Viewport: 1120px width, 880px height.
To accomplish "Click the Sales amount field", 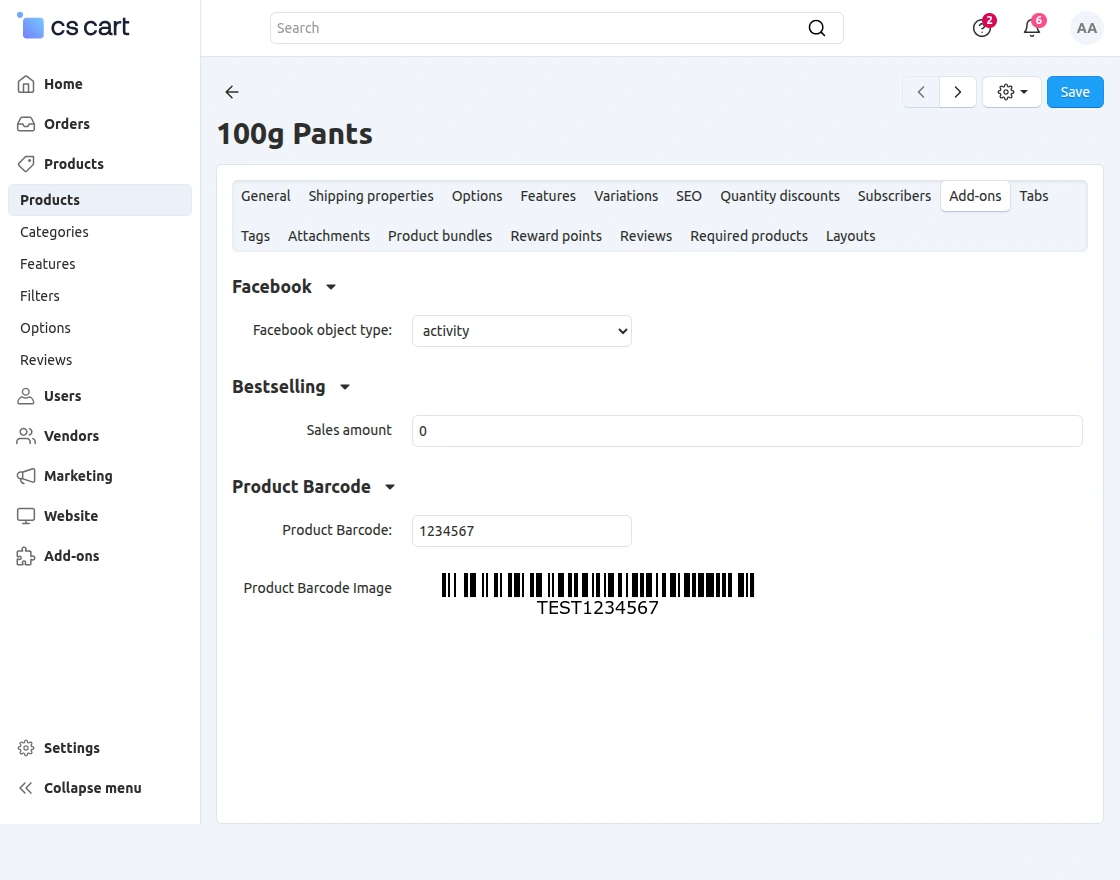I will pos(747,431).
